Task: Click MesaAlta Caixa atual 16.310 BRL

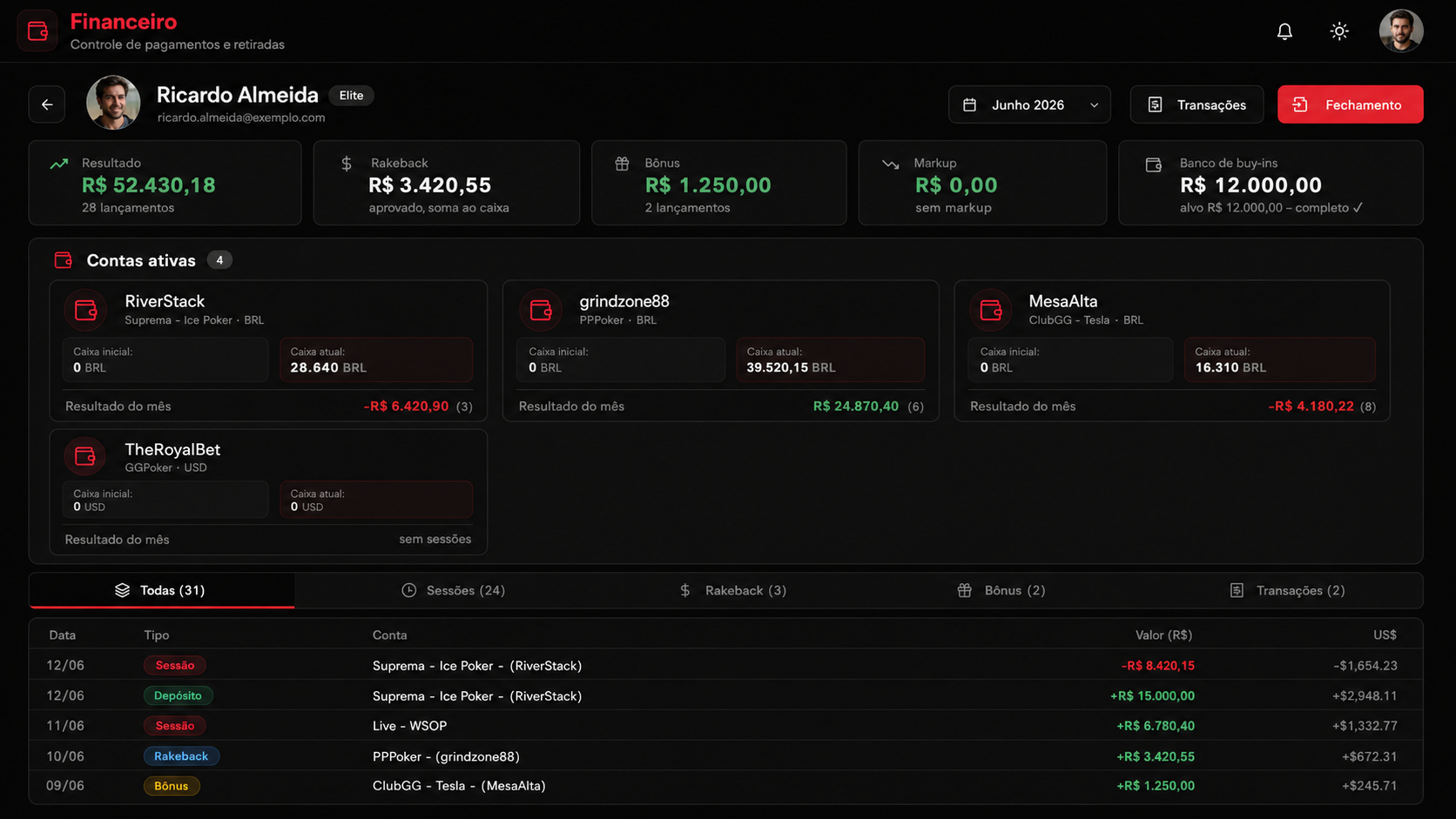Action: click(x=1279, y=359)
